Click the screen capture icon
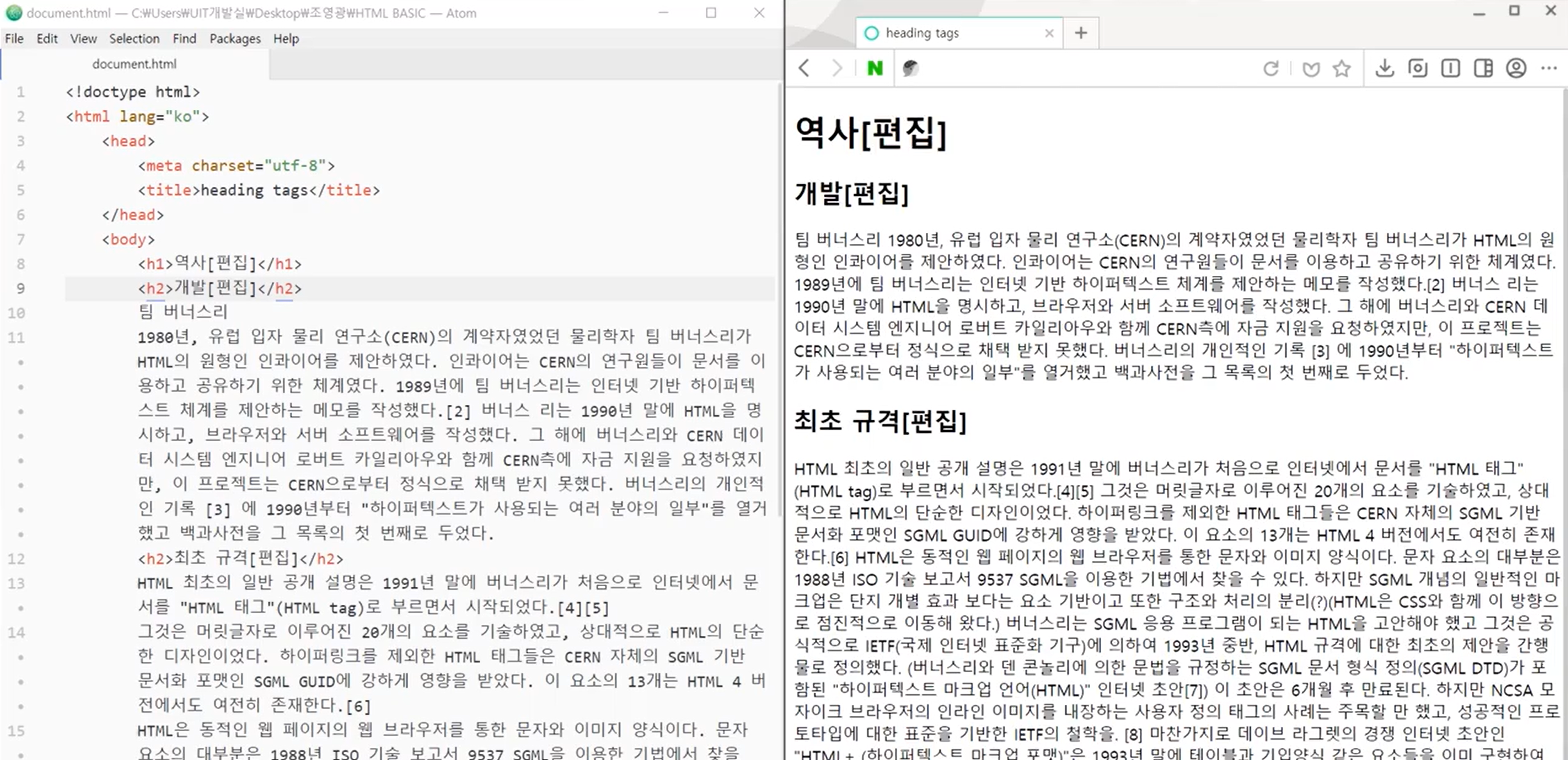The height and width of the screenshot is (760, 1568). [x=1418, y=68]
